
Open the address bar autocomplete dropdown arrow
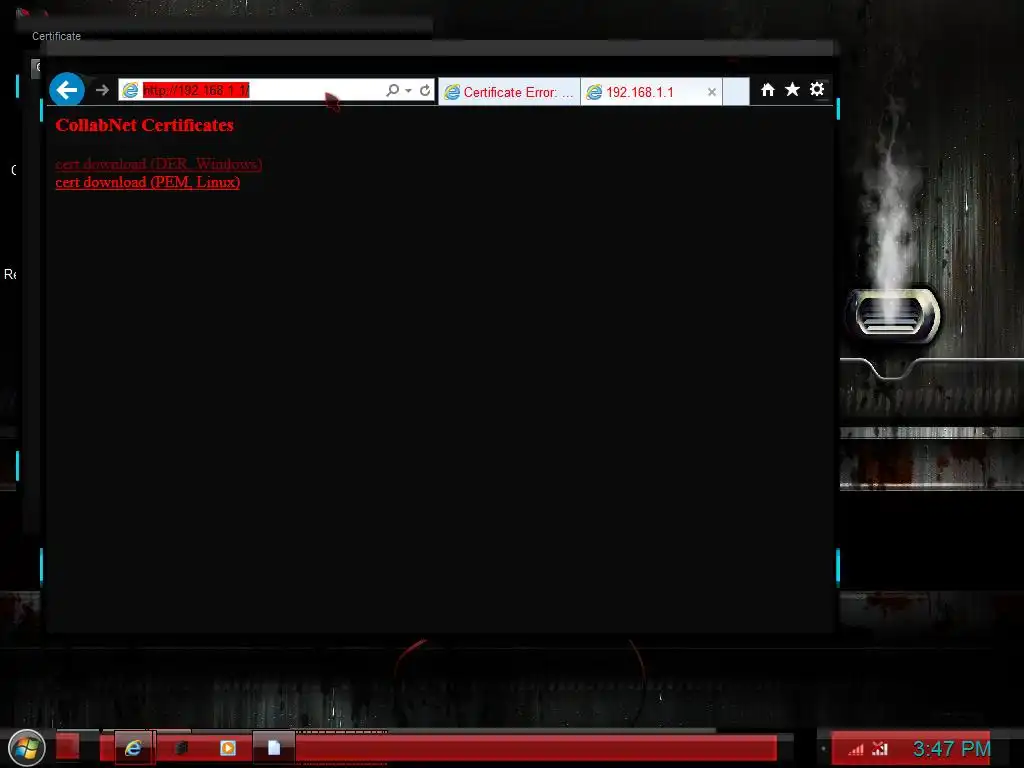point(408,90)
